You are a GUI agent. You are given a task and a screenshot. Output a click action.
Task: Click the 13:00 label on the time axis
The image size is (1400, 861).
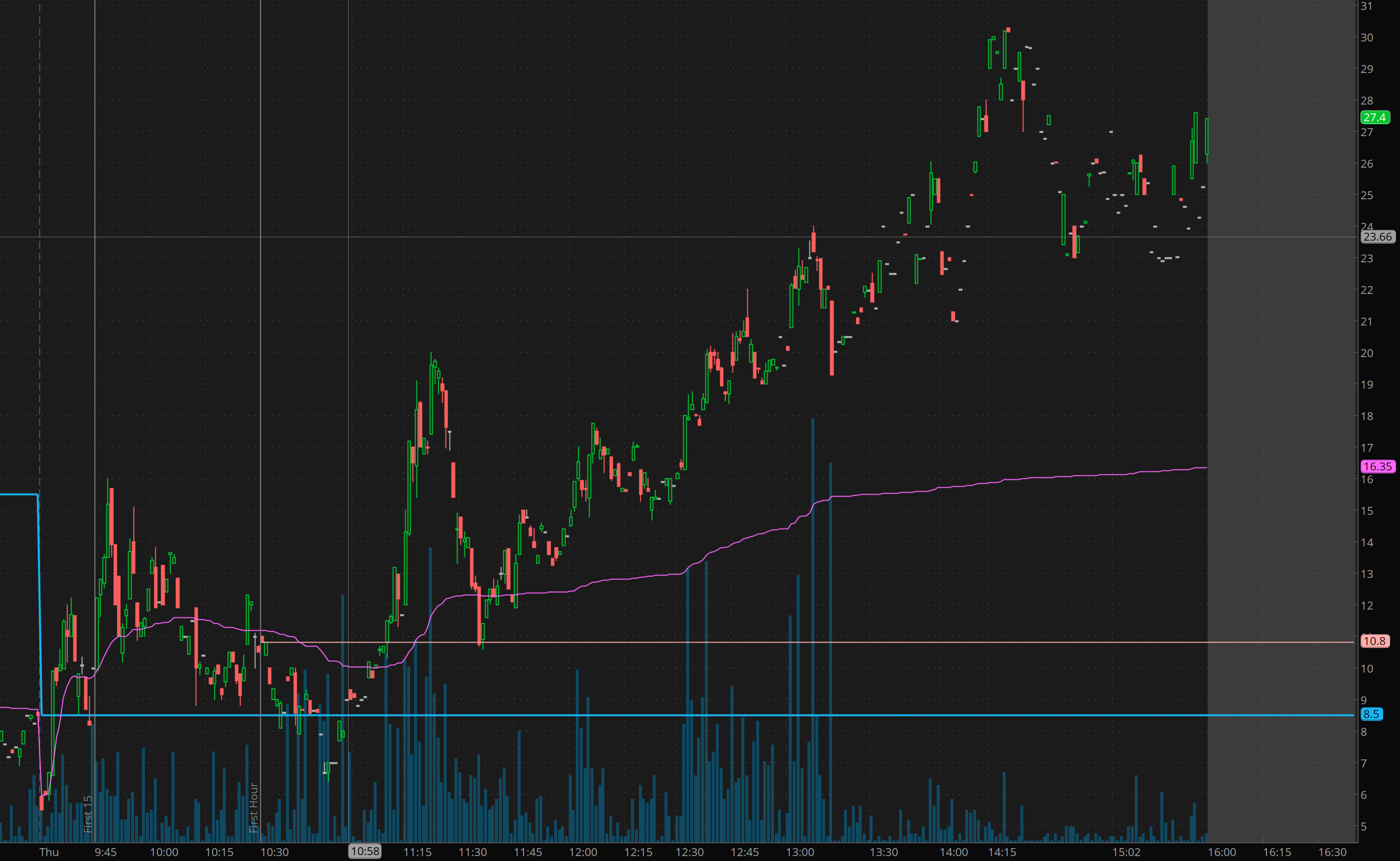pyautogui.click(x=800, y=852)
